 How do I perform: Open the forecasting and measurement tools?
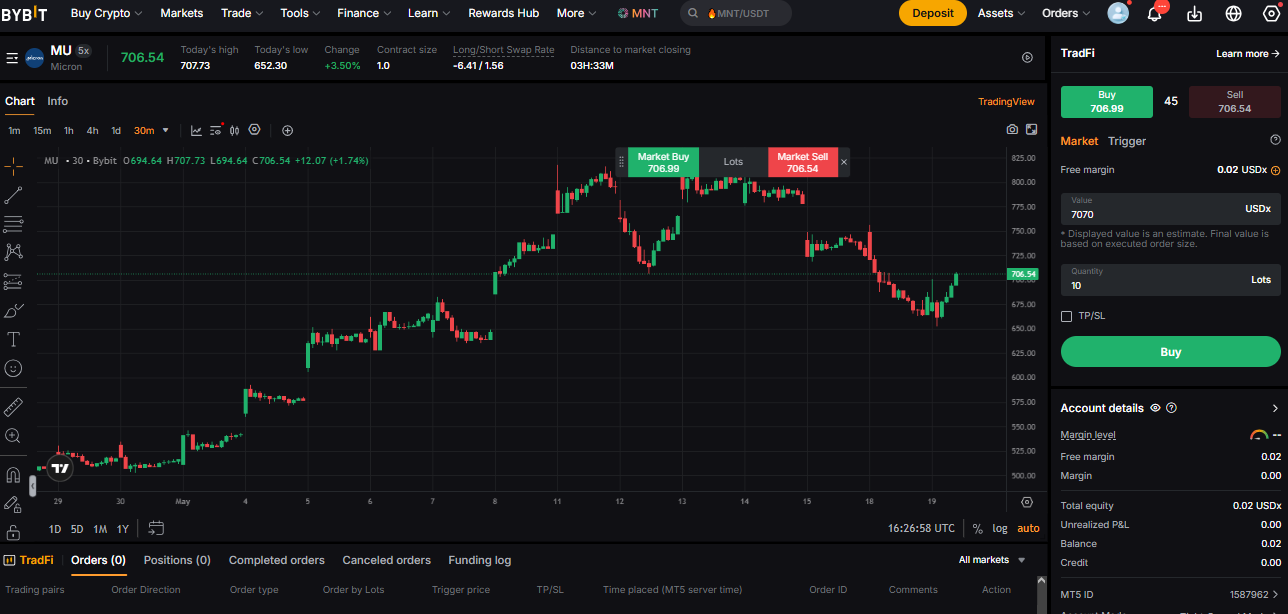pos(13,282)
